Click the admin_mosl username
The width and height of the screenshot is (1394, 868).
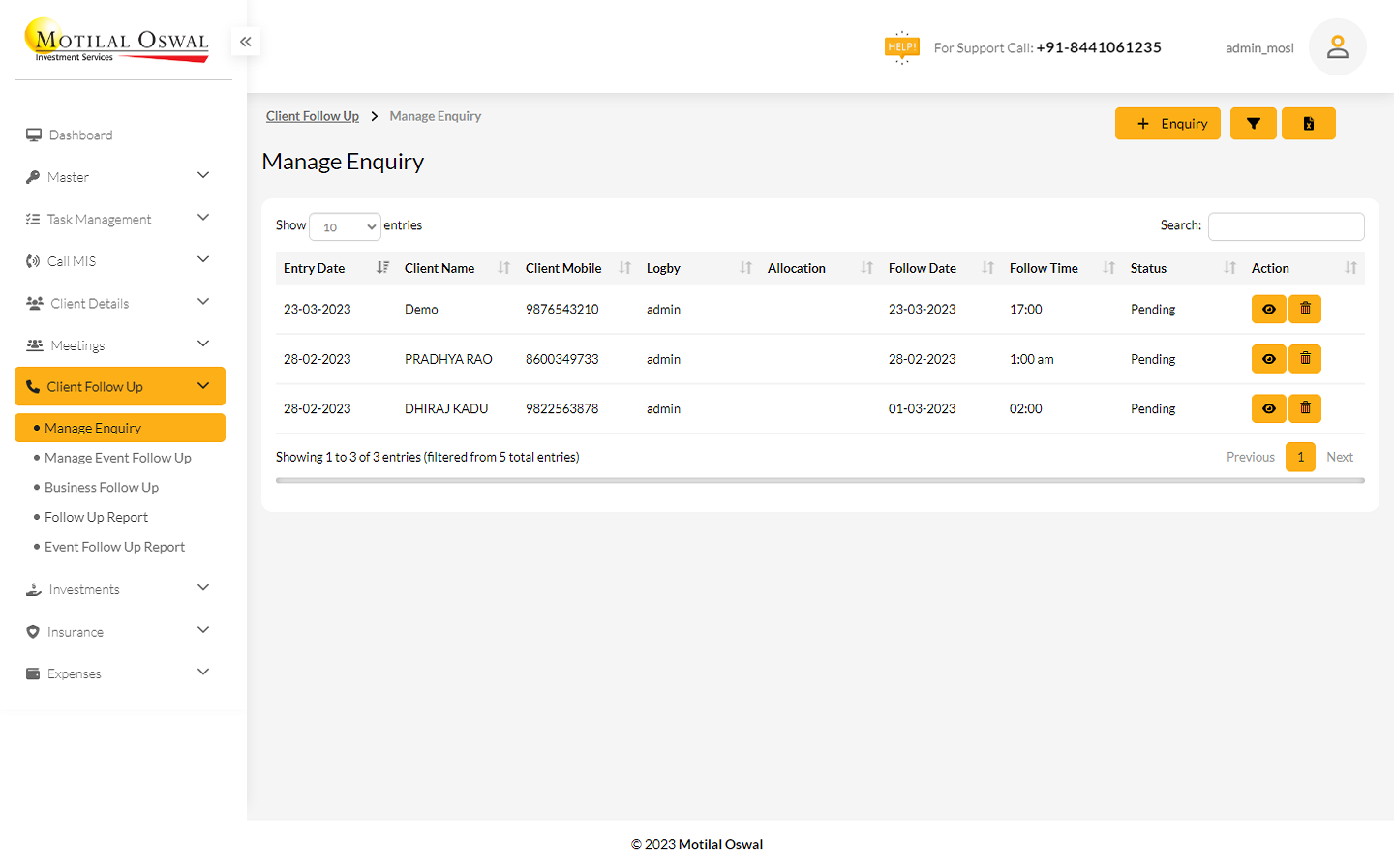(x=1259, y=48)
